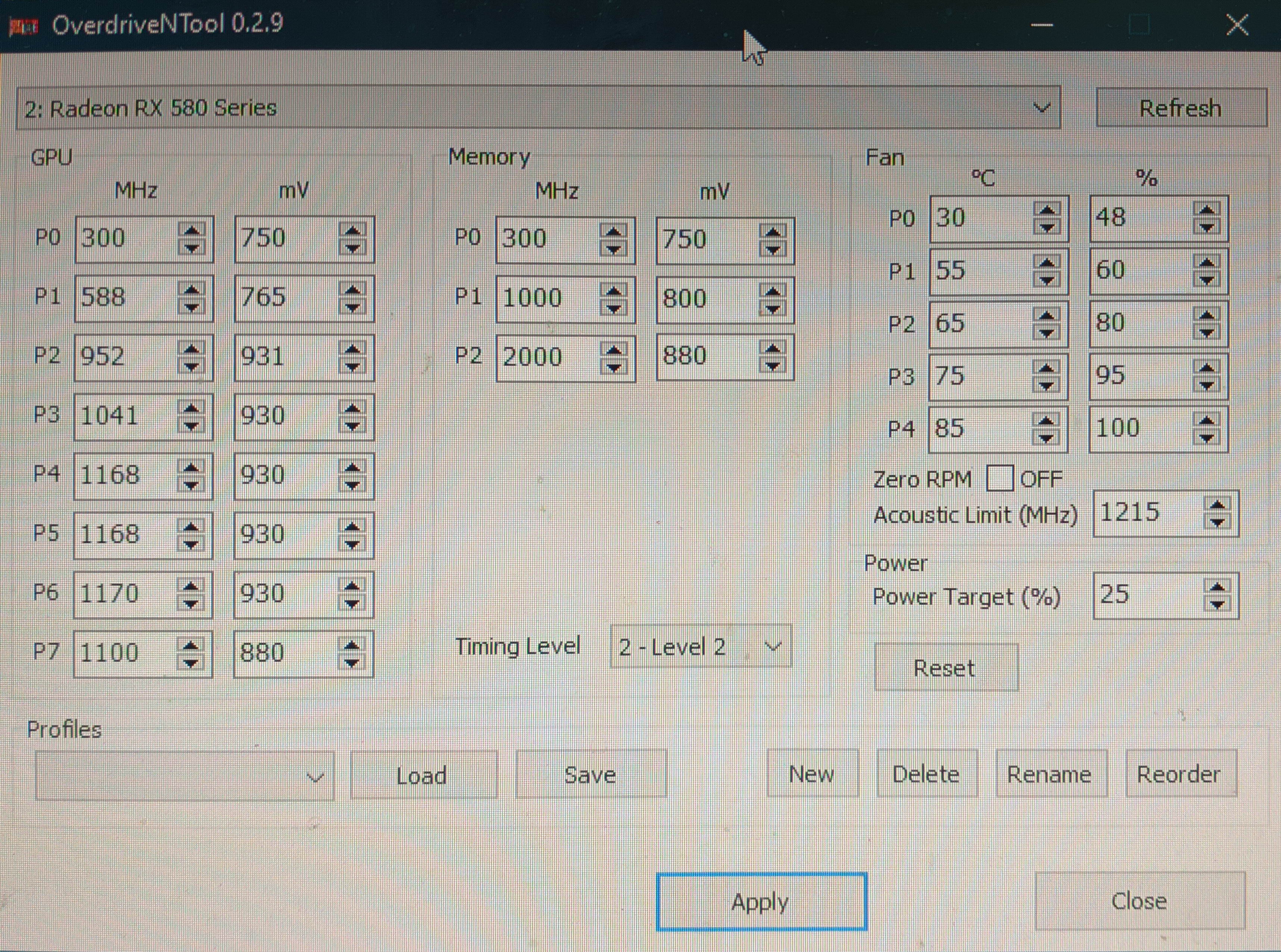
Task: Decrease Fan P4 temperature with down arrow
Action: [x=1047, y=437]
